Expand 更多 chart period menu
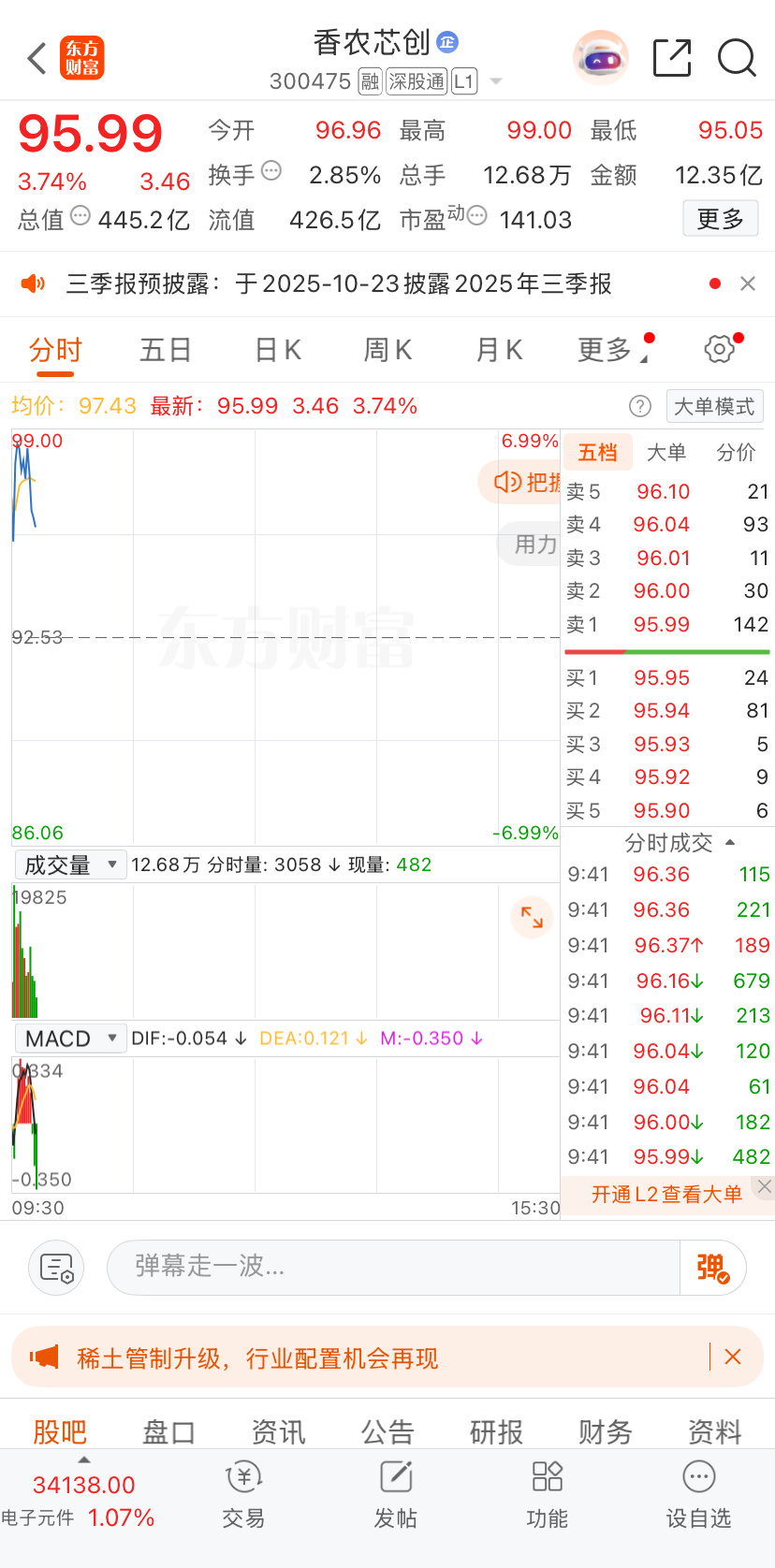 point(613,350)
